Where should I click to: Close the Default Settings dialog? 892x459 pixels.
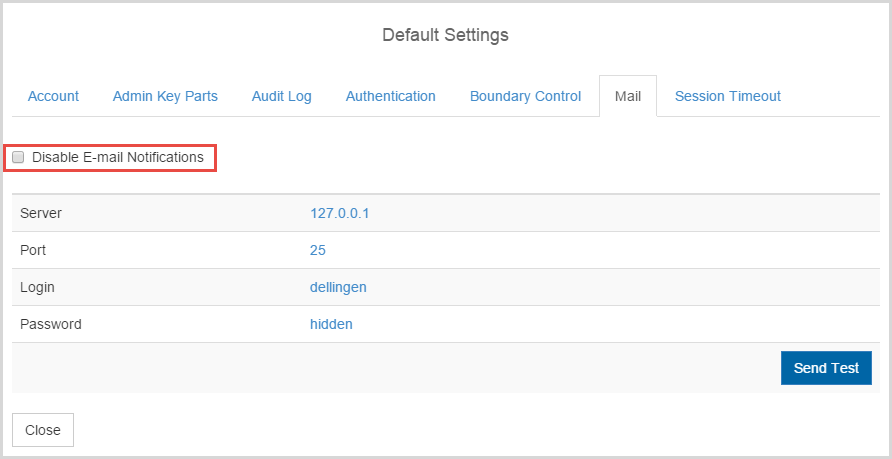point(43,430)
